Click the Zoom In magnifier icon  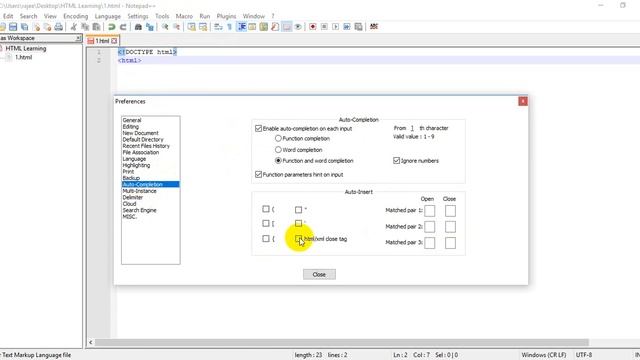tap(165, 27)
